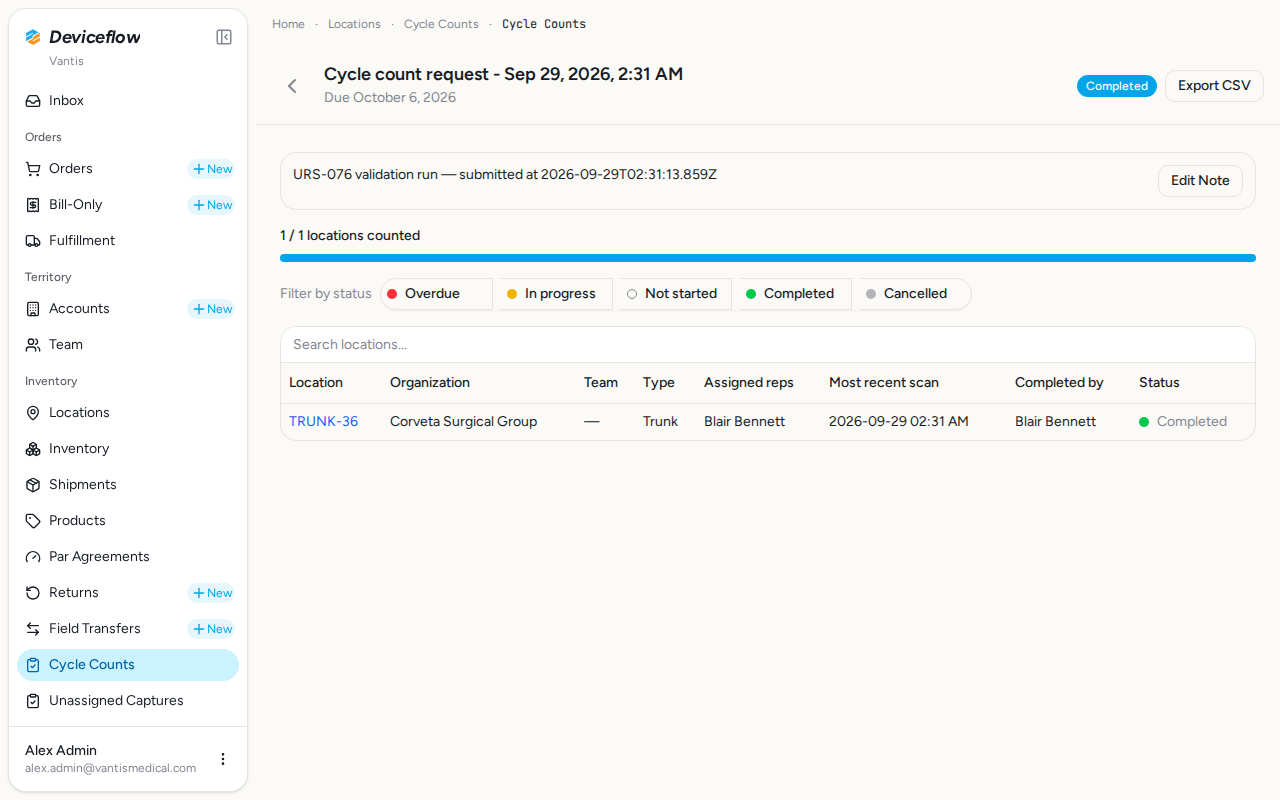Click the Edit Note button
The width and height of the screenshot is (1280, 800).
tap(1200, 181)
